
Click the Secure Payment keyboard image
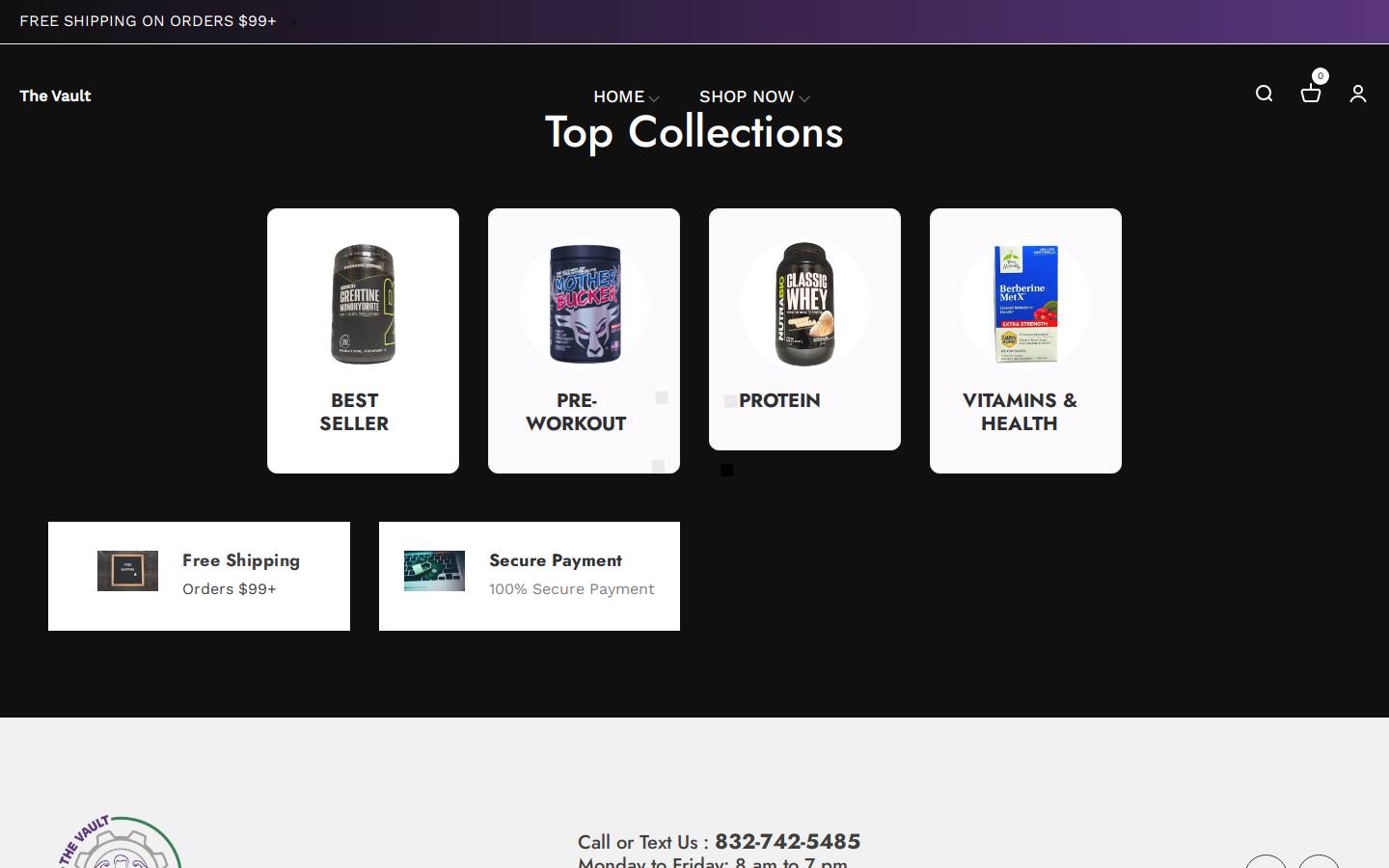[x=434, y=571]
